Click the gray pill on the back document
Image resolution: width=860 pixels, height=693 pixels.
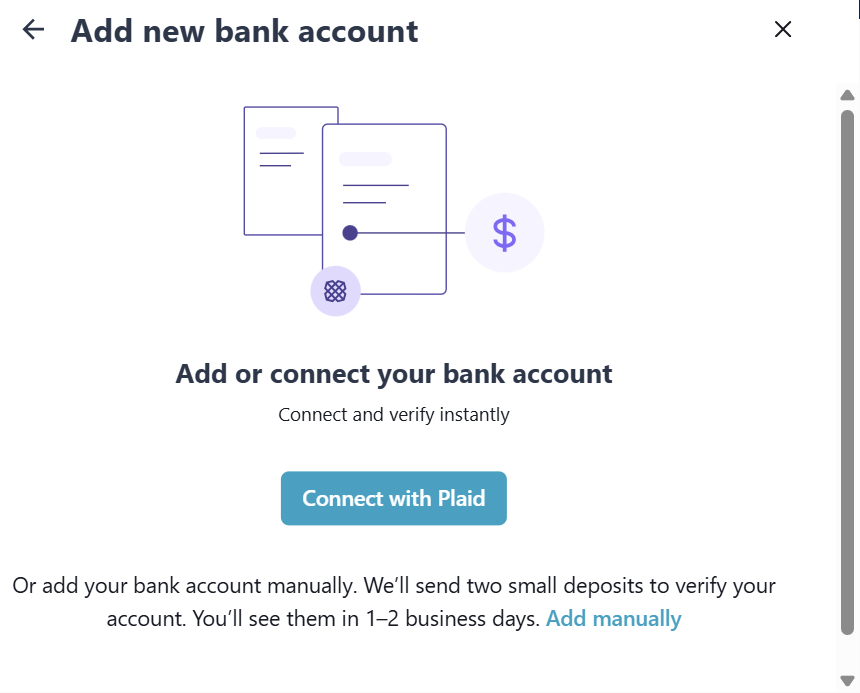pyautogui.click(x=276, y=133)
